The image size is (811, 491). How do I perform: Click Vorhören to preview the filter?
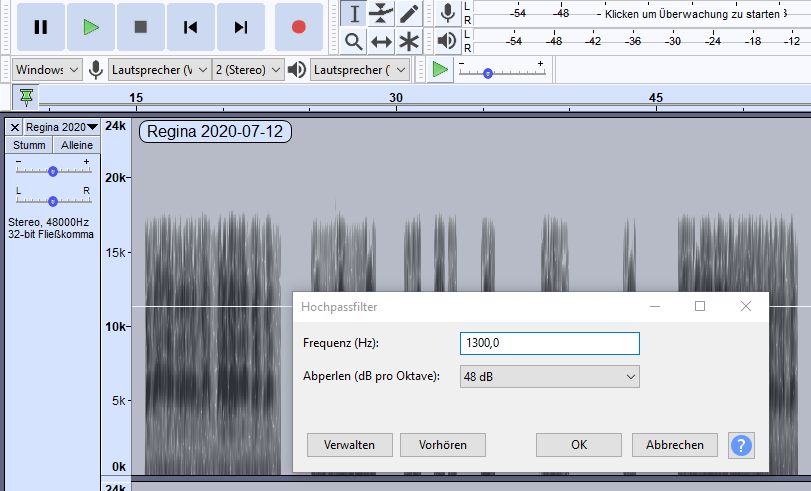442,445
